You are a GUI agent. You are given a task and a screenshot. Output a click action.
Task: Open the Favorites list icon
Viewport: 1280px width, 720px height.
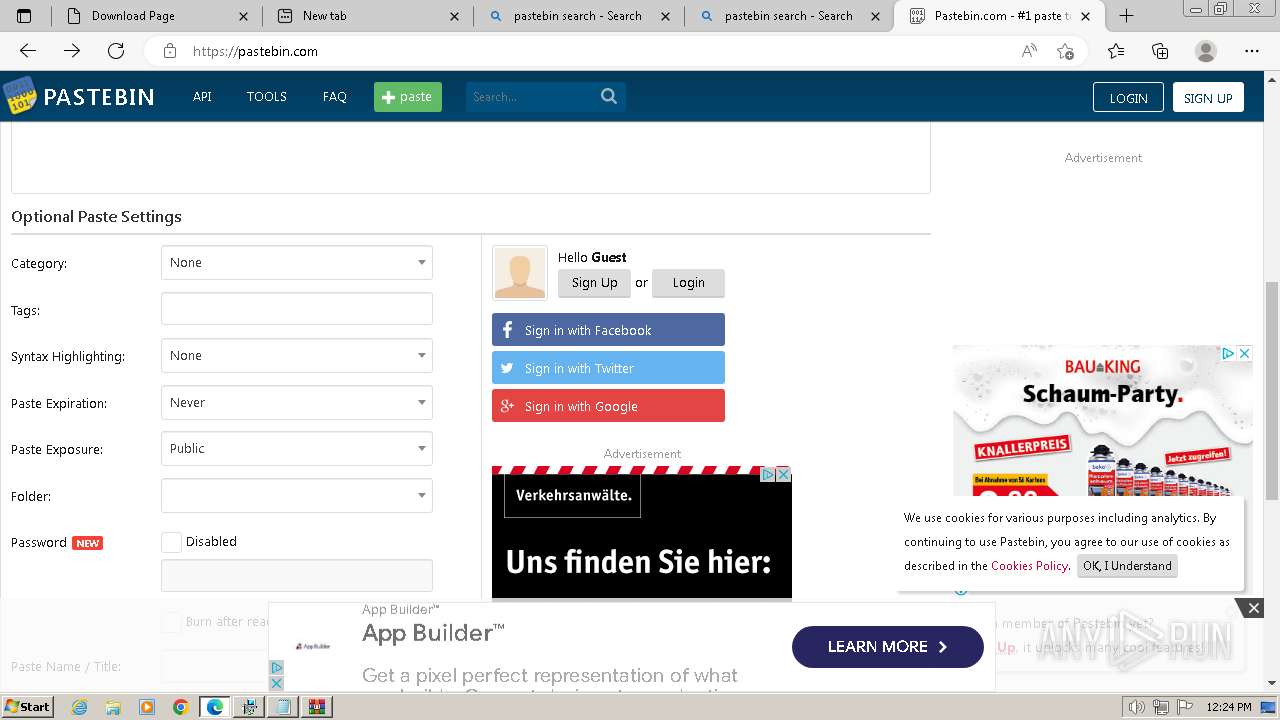click(1116, 51)
